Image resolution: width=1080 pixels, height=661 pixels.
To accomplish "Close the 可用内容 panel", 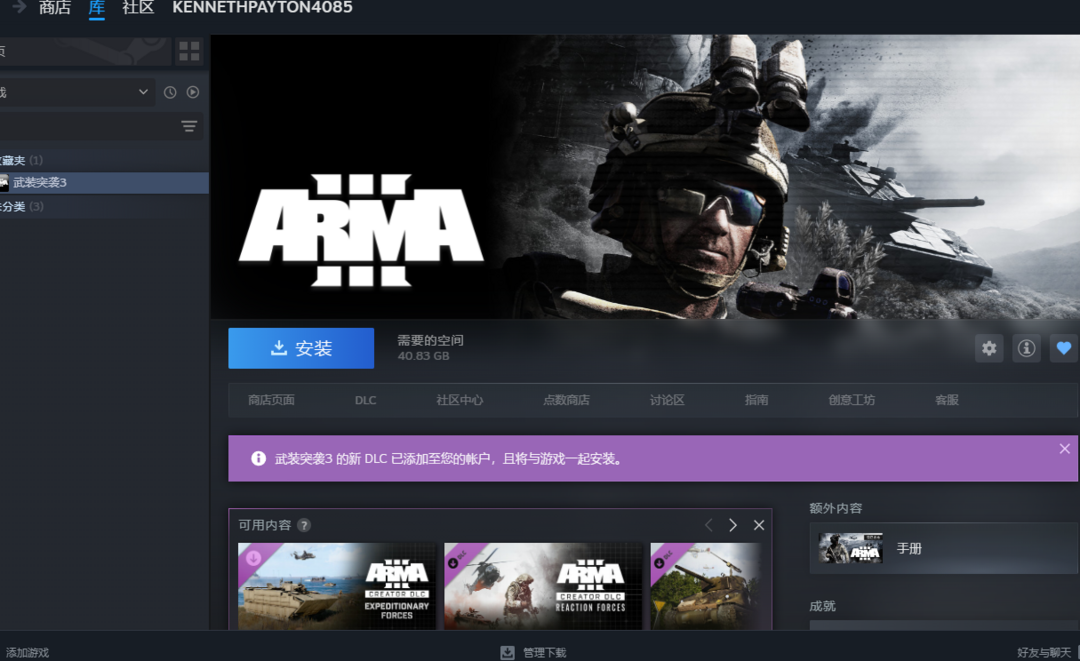I will [x=759, y=525].
